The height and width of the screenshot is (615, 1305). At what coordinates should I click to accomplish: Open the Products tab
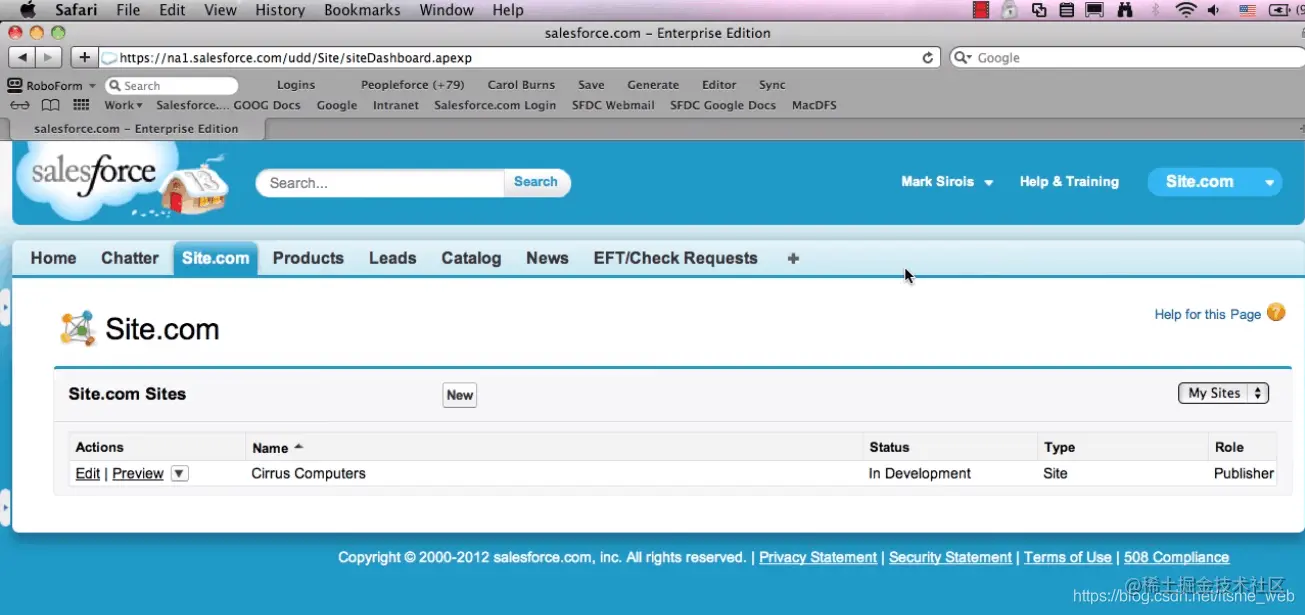[308, 258]
